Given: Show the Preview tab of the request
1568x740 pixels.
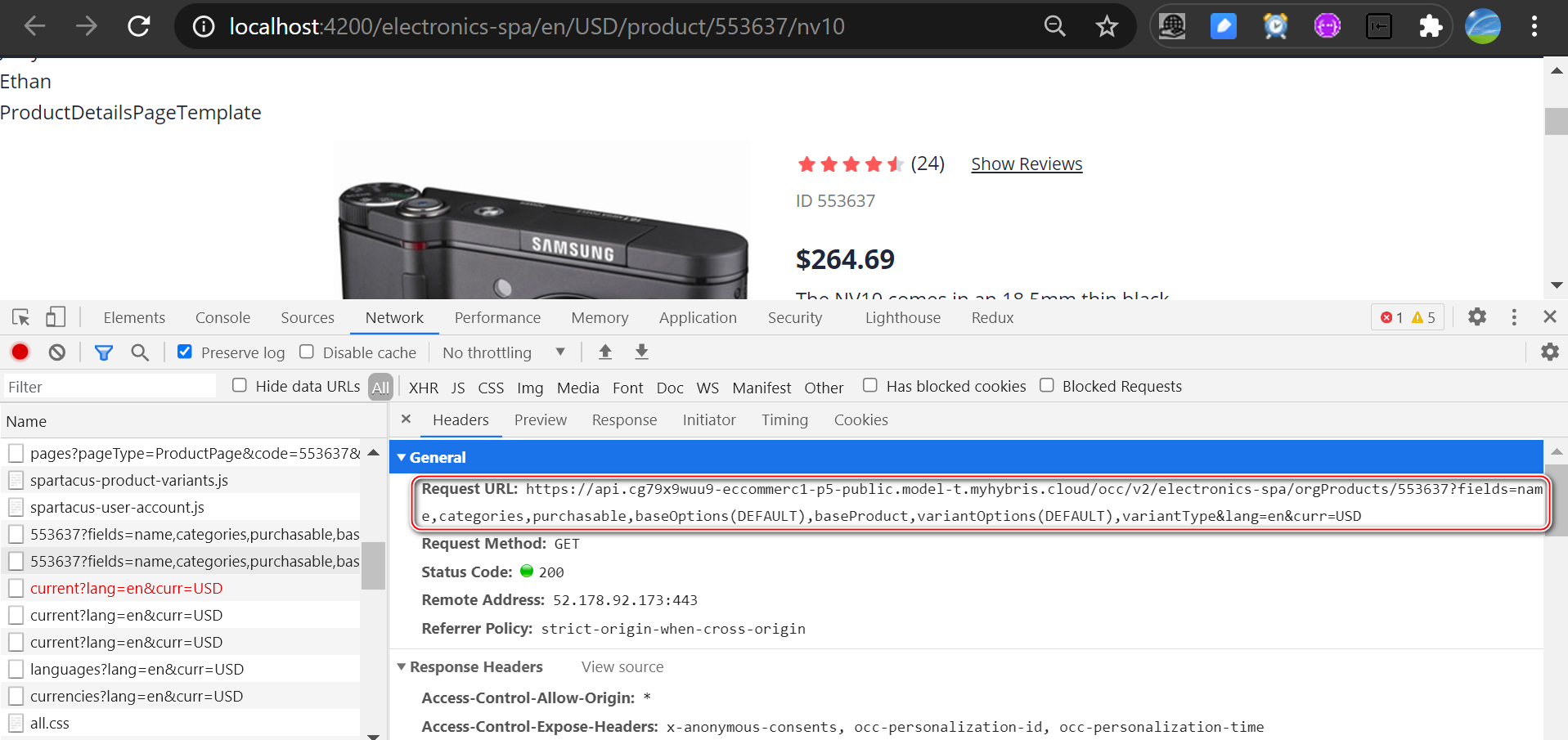Looking at the screenshot, I should 541,419.
